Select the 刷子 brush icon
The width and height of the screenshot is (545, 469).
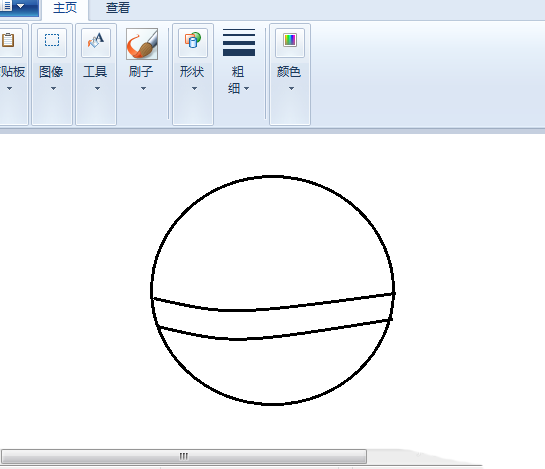pyautogui.click(x=142, y=44)
